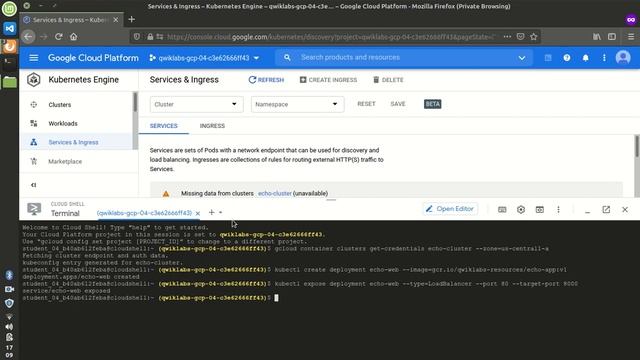Open the echo-cluster link
Image resolution: width=640 pixels, height=360 pixels.
coord(275,193)
